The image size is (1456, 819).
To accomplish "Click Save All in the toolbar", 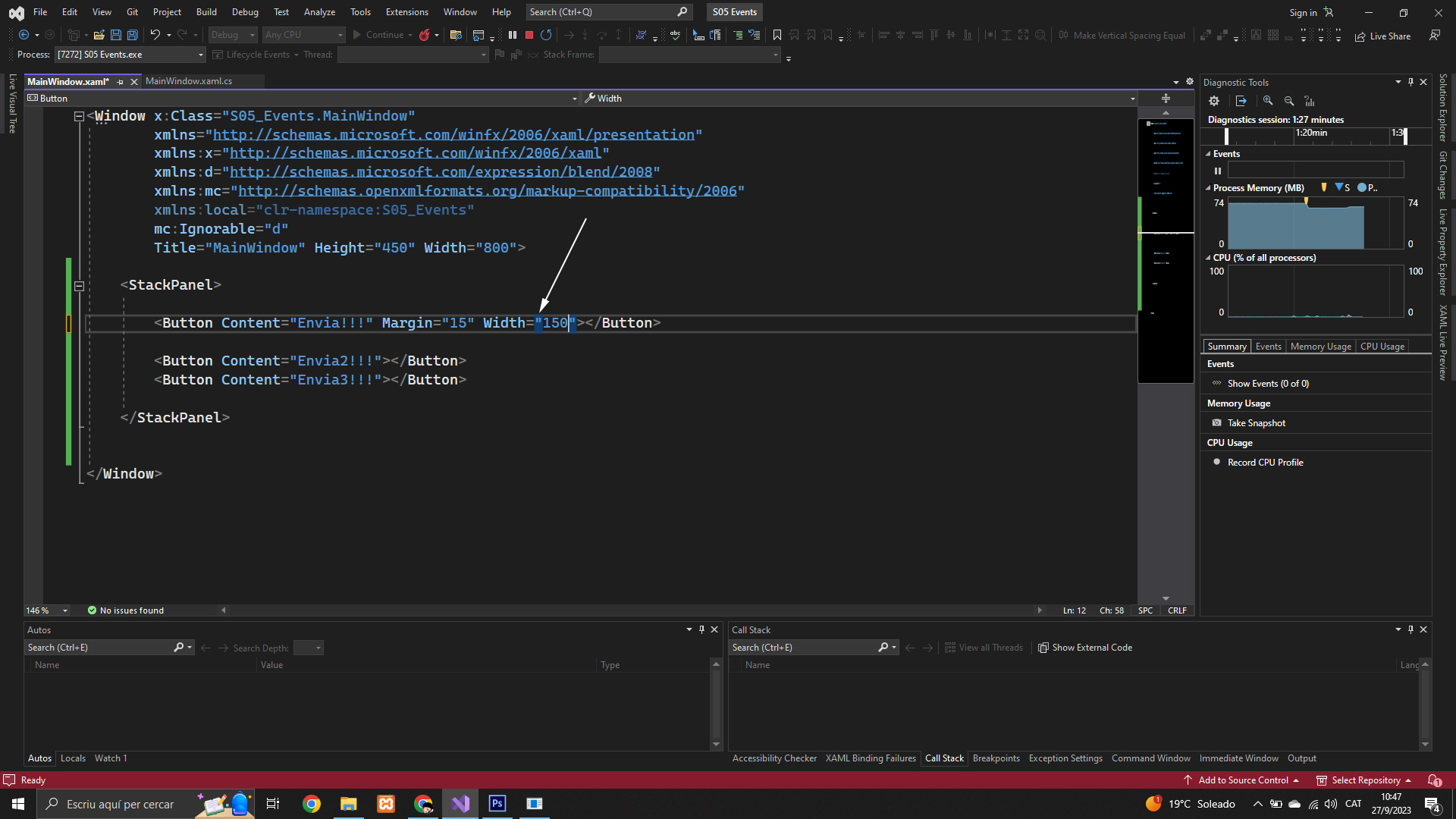I will click(x=132, y=35).
